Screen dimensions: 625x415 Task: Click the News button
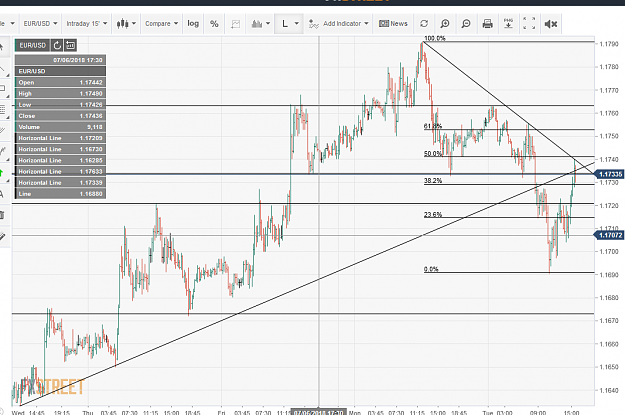coord(393,24)
